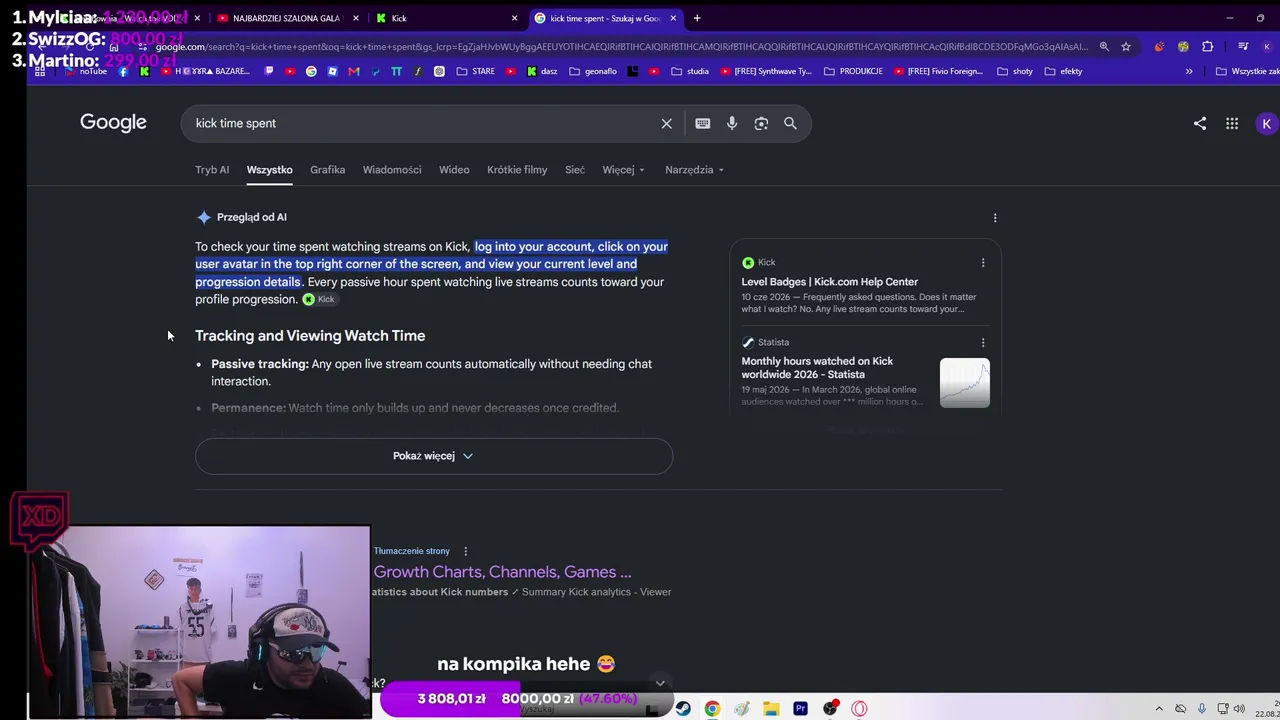Expand the Narzędzia tools dropdown
The image size is (1280, 720).
point(694,170)
